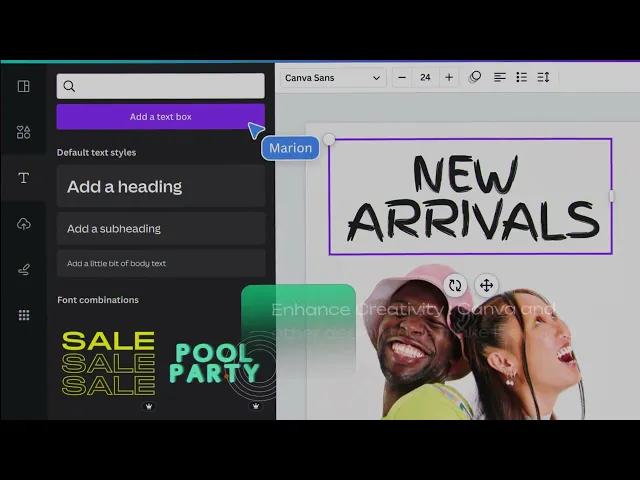640x480 pixels.
Task: Decrease font size with minus button
Action: pyautogui.click(x=402, y=78)
